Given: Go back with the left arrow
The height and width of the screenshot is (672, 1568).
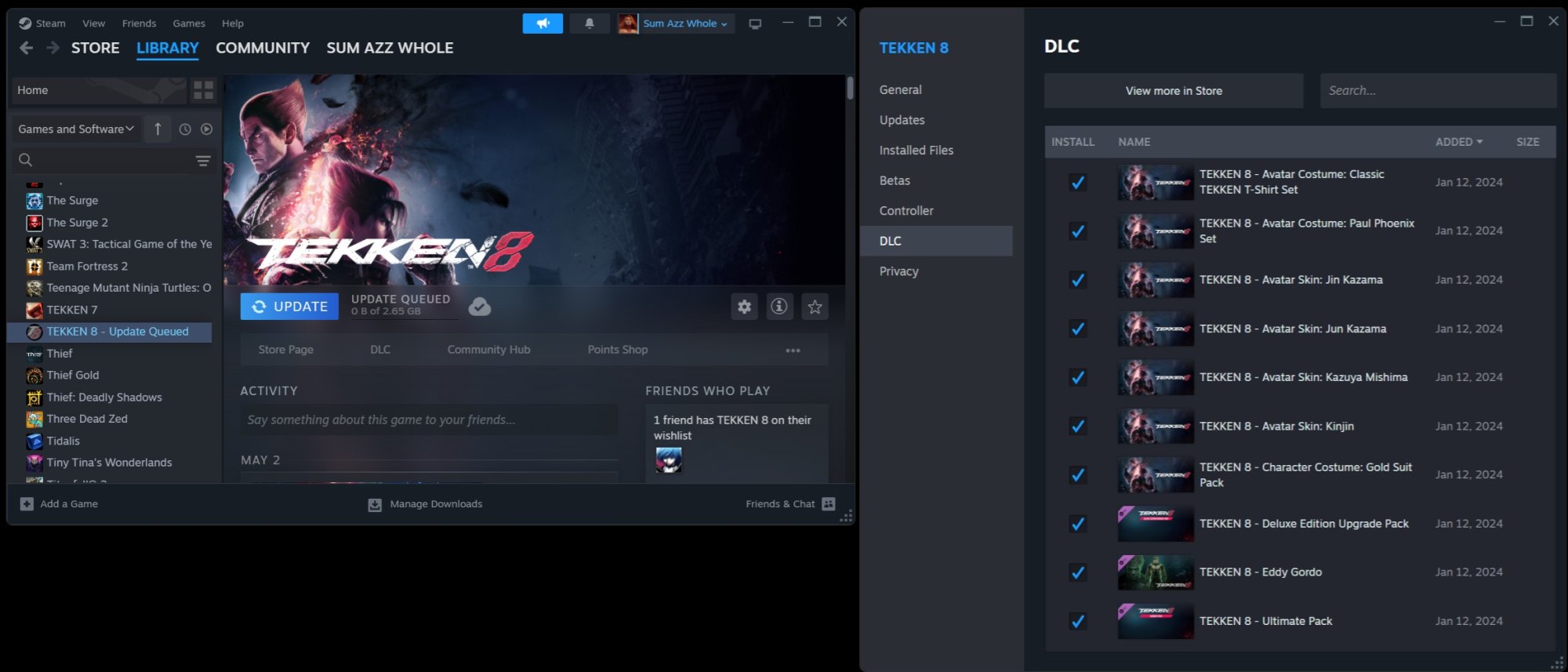Looking at the screenshot, I should pyautogui.click(x=26, y=48).
